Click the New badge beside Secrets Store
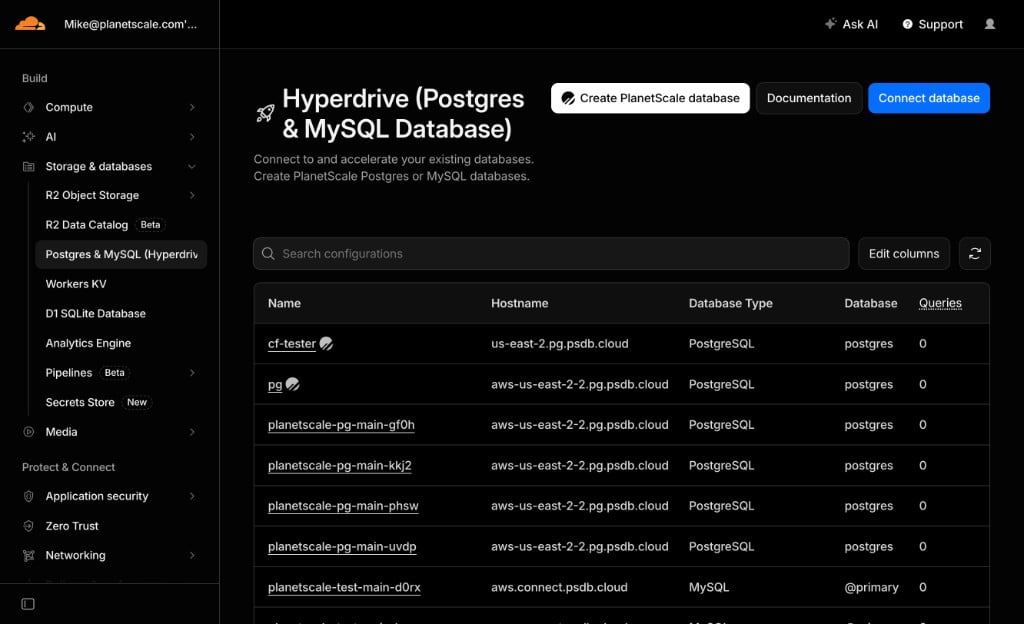Screen dimensions: 1024x624 tap(136, 402)
